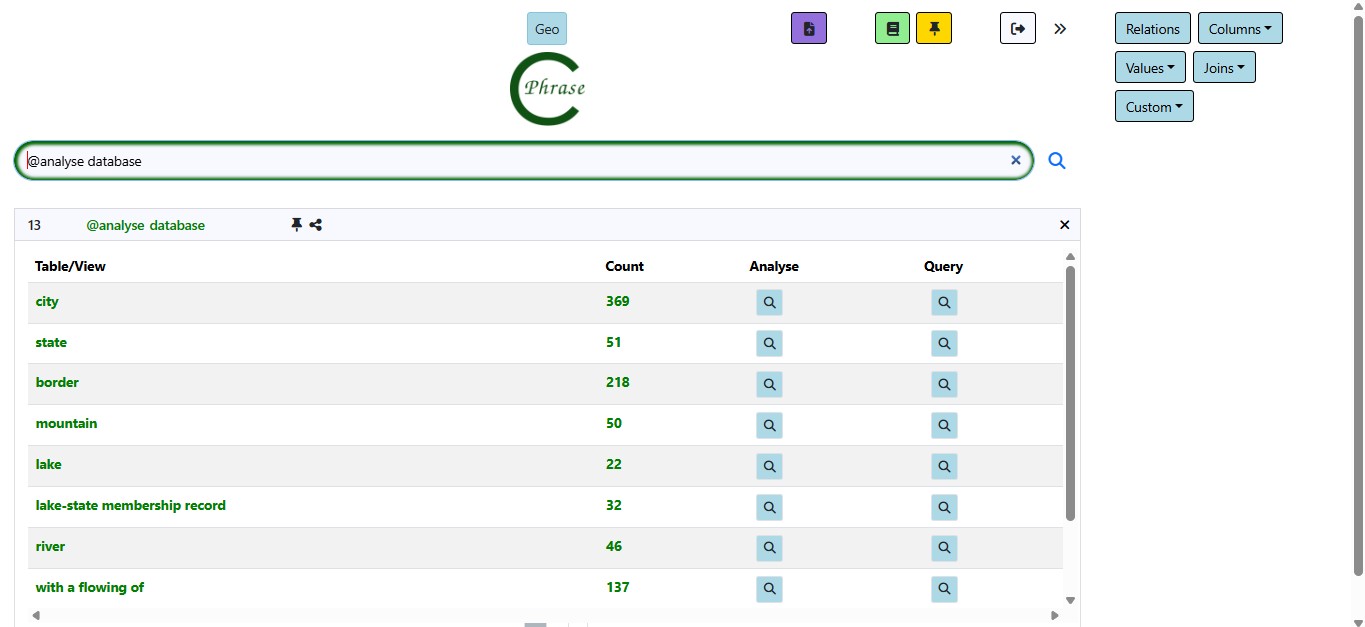Analyse the mountain table

tap(769, 426)
